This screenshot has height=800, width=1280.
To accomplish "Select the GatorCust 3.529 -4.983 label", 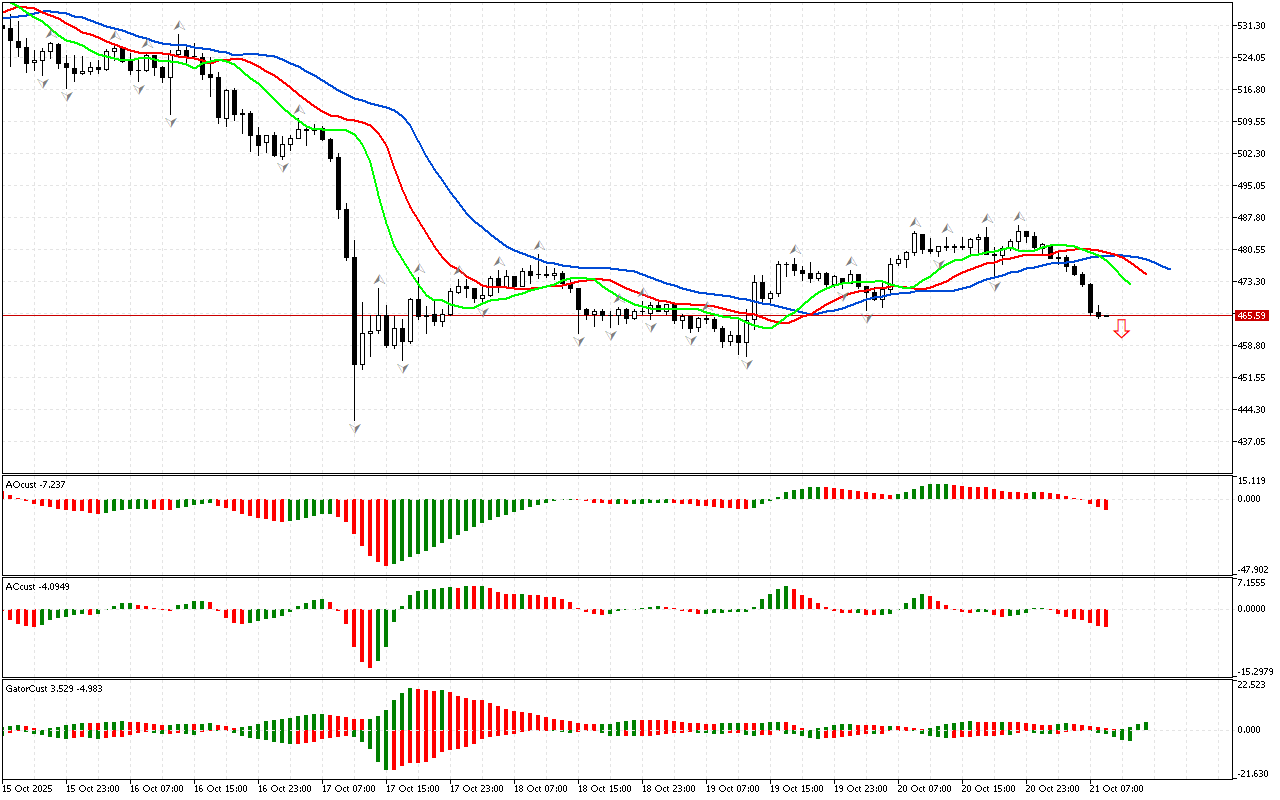I will [54, 688].
